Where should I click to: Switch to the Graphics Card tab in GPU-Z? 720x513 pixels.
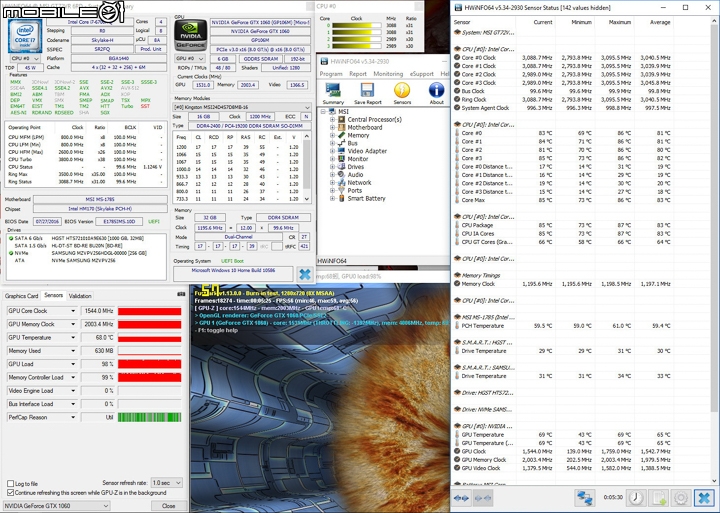22,296
